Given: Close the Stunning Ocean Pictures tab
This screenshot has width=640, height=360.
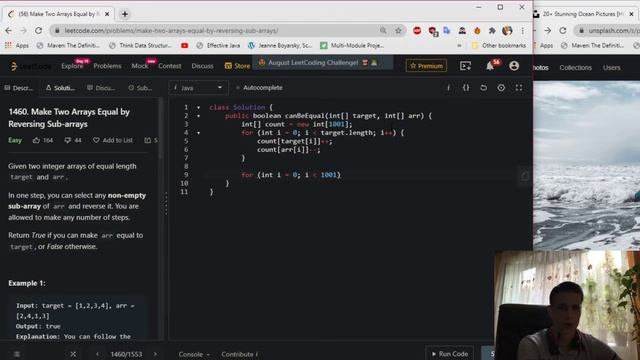Looking at the screenshot, I should 631,14.
